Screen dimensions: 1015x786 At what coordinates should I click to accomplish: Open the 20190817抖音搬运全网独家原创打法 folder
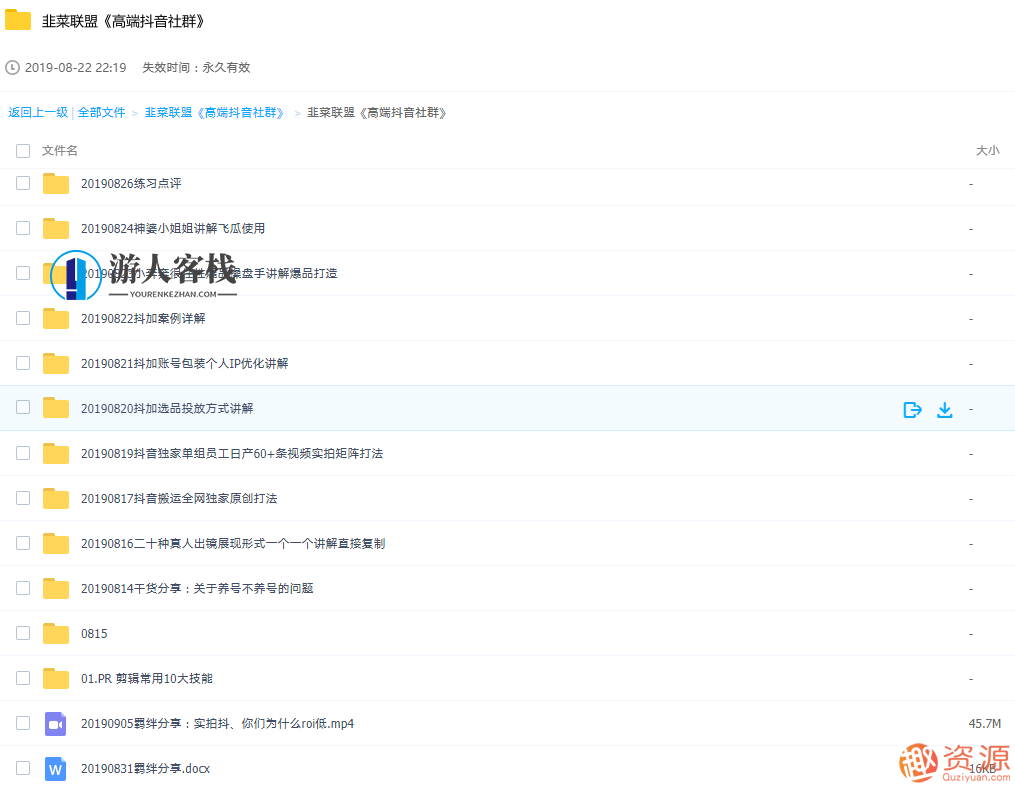pyautogui.click(x=180, y=498)
